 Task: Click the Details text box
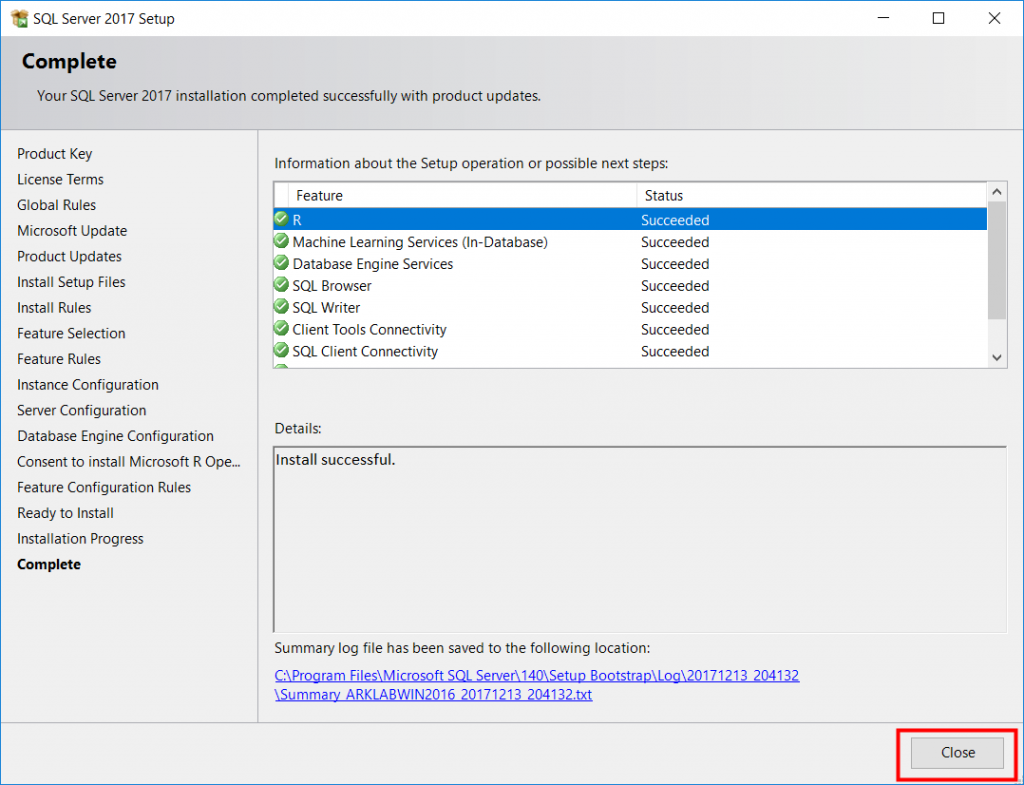coord(640,539)
